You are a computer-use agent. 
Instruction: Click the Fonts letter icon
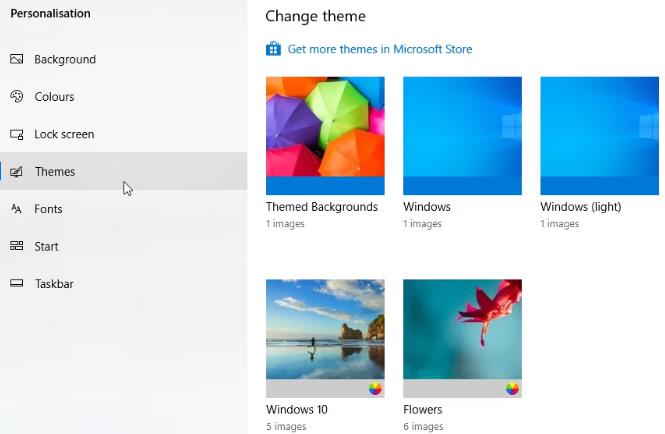point(17,209)
